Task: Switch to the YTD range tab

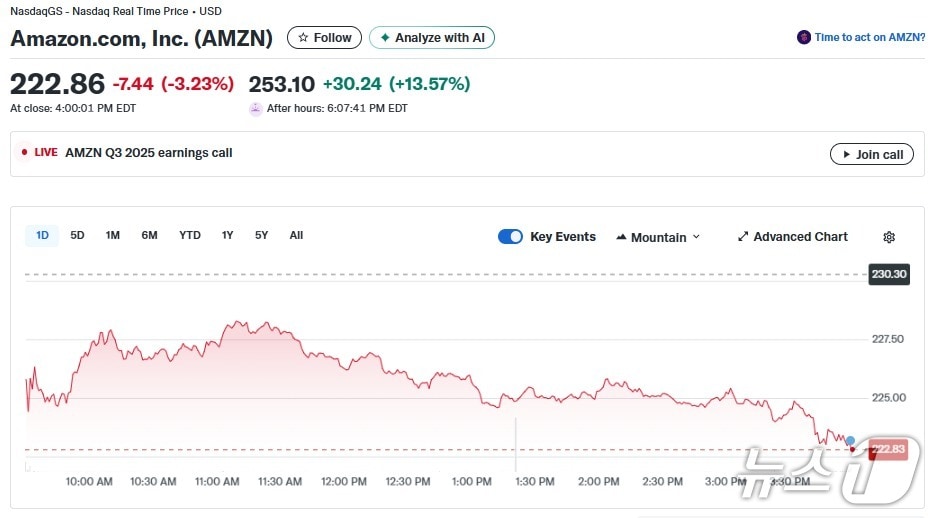Action: pyautogui.click(x=189, y=235)
